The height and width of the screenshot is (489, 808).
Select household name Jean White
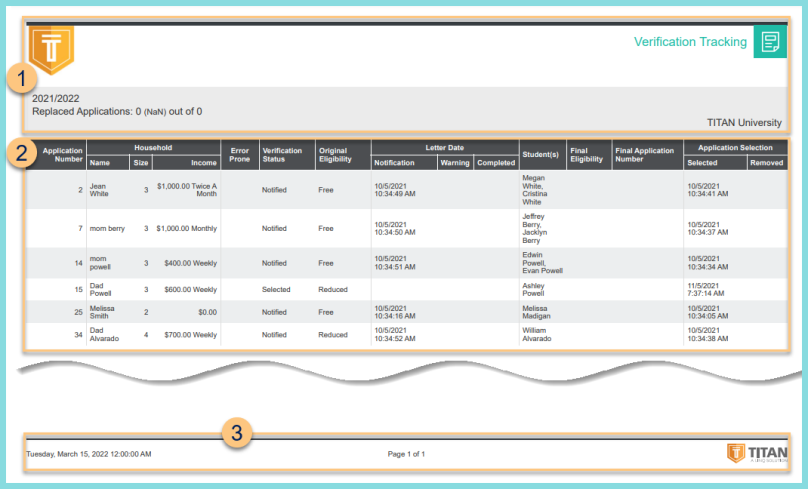(99, 190)
